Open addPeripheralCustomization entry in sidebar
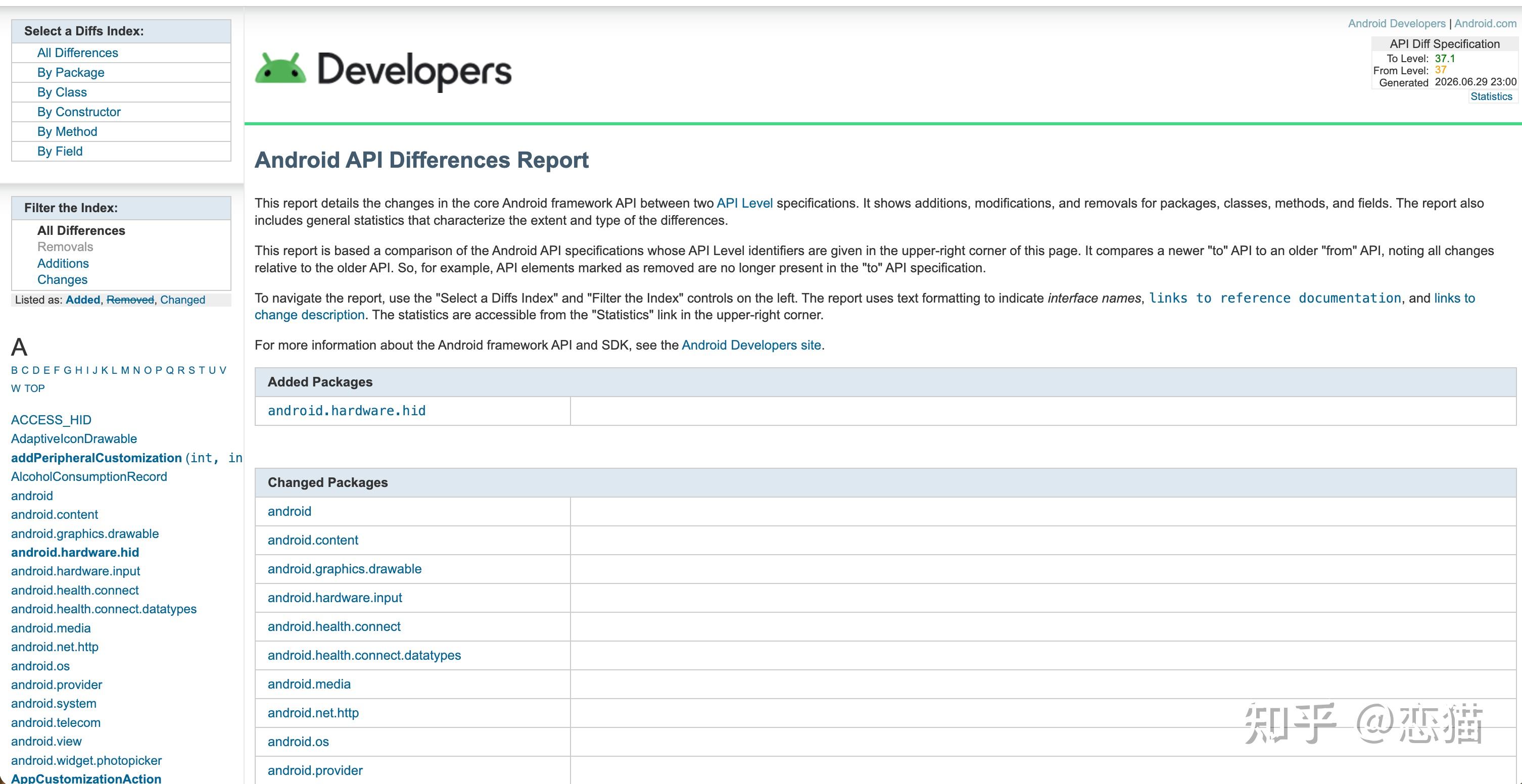 pyautogui.click(x=97, y=458)
